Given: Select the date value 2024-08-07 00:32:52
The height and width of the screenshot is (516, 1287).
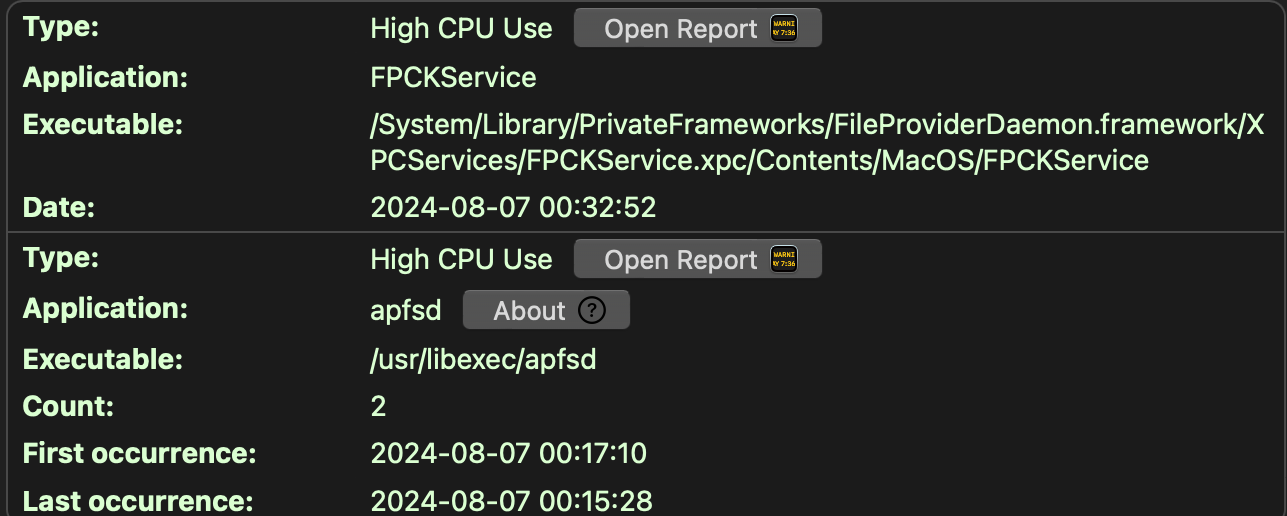Looking at the screenshot, I should click(x=513, y=208).
